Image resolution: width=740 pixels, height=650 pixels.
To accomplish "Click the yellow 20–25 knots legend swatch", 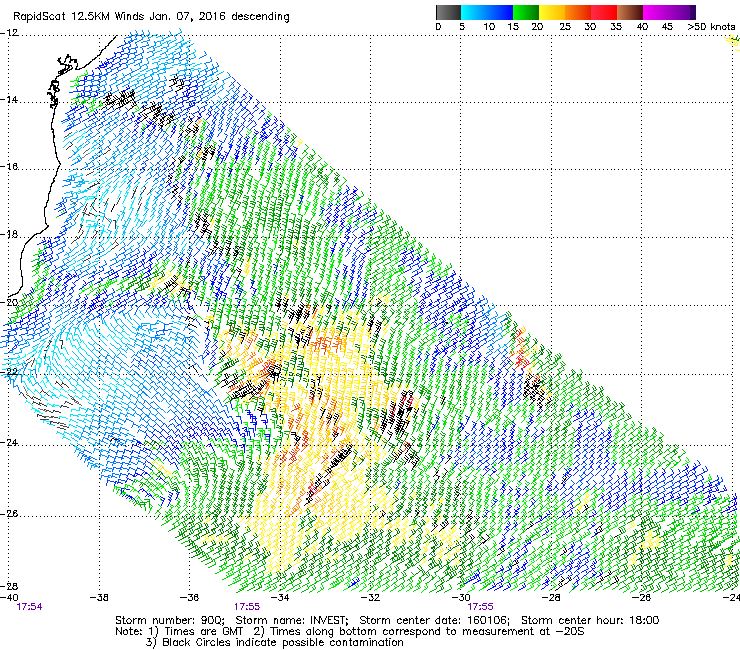I will tap(552, 12).
